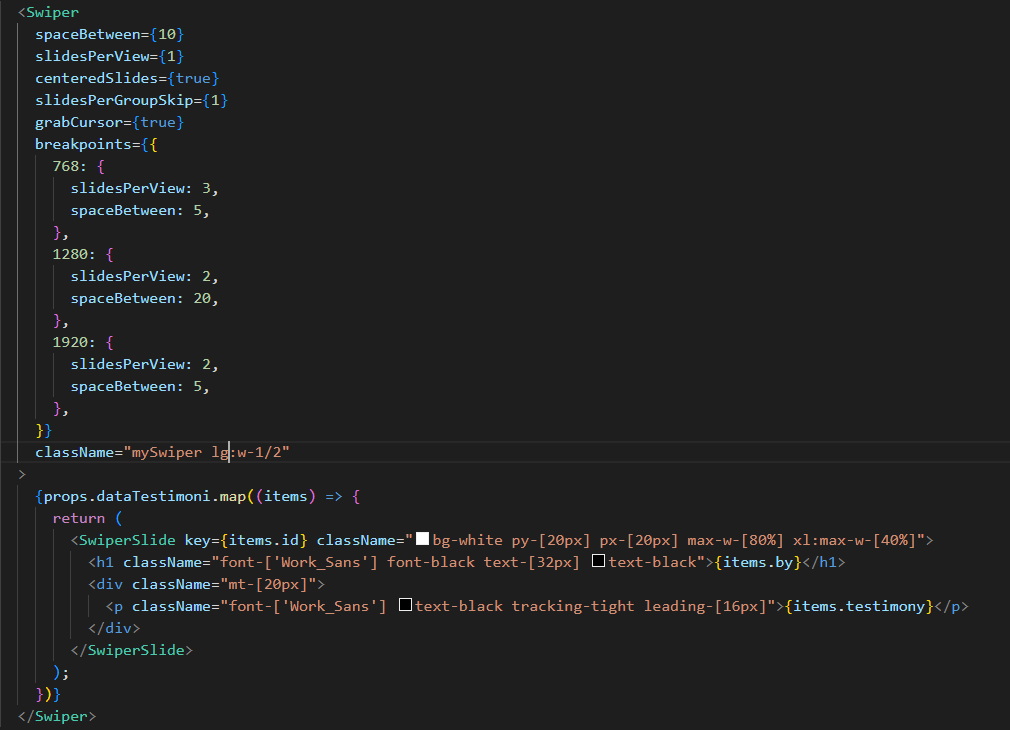Click the 768 breakpoint key

click(66, 166)
